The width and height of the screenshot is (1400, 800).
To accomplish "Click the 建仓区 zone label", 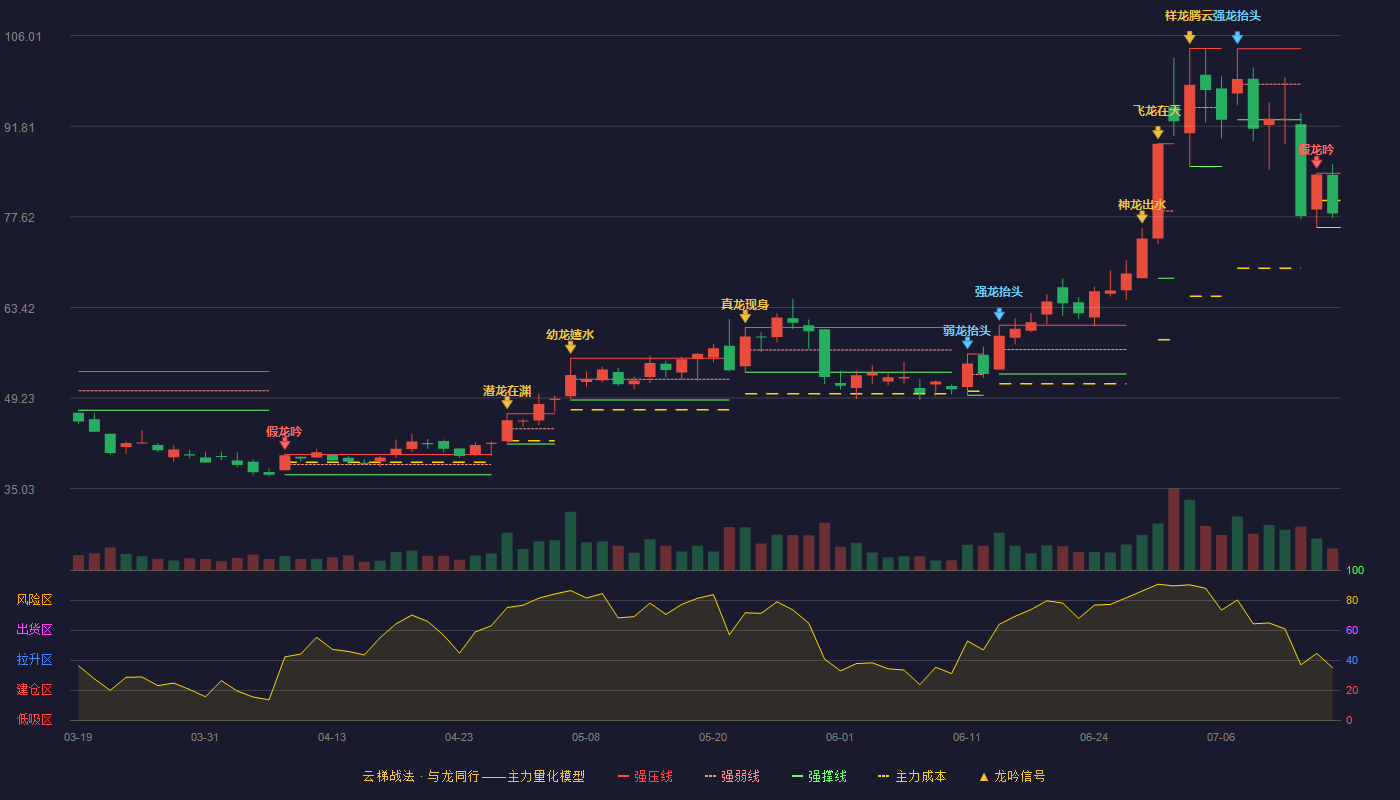I will 34,690.
